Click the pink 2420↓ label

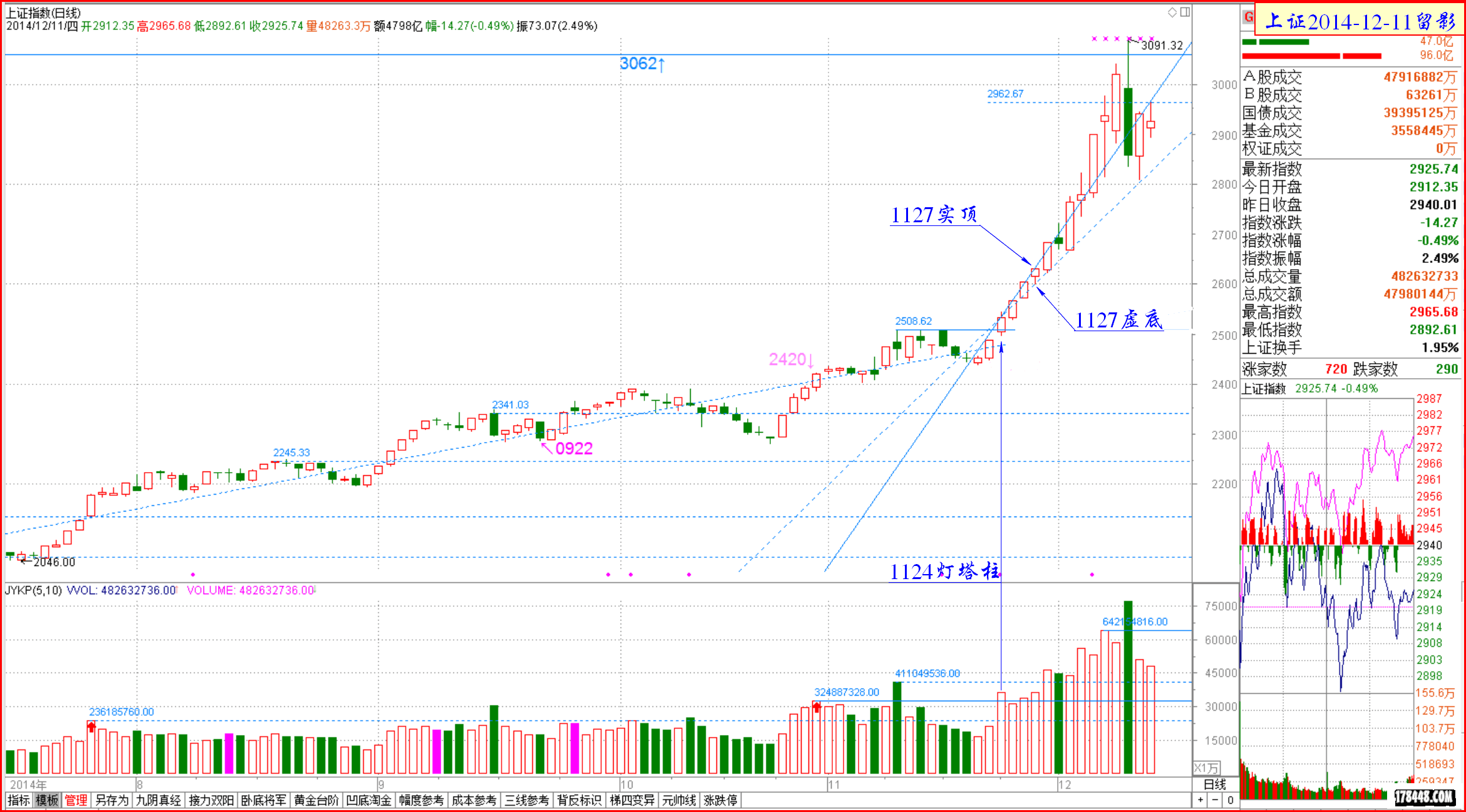pos(792,359)
